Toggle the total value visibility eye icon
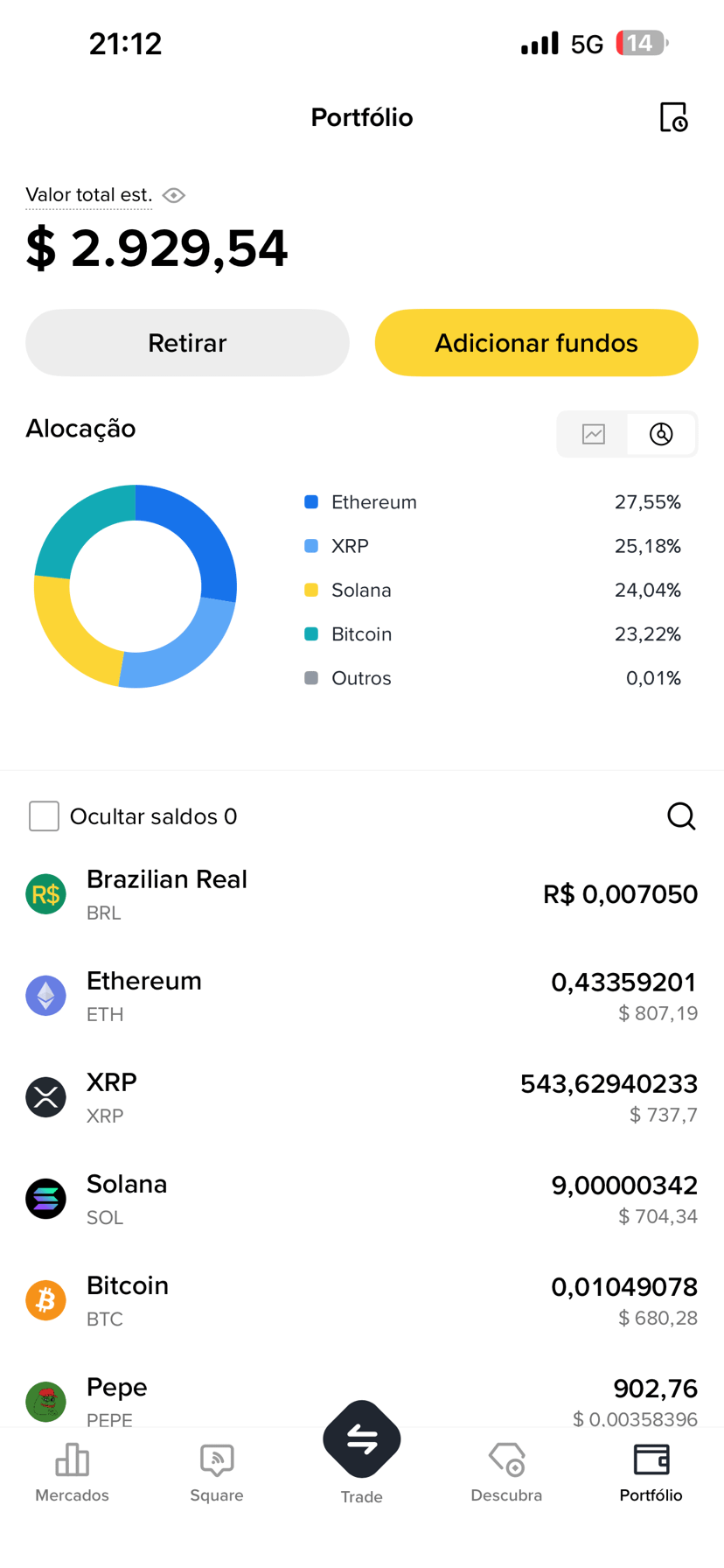The width and height of the screenshot is (724, 1568). point(174,195)
